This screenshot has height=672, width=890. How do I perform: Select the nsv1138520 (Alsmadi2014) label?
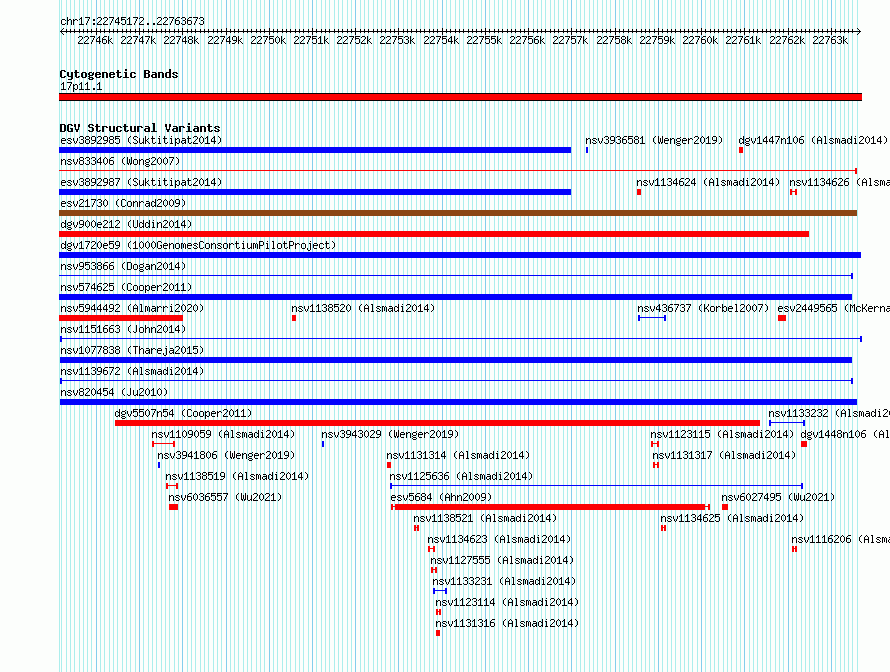[363, 308]
